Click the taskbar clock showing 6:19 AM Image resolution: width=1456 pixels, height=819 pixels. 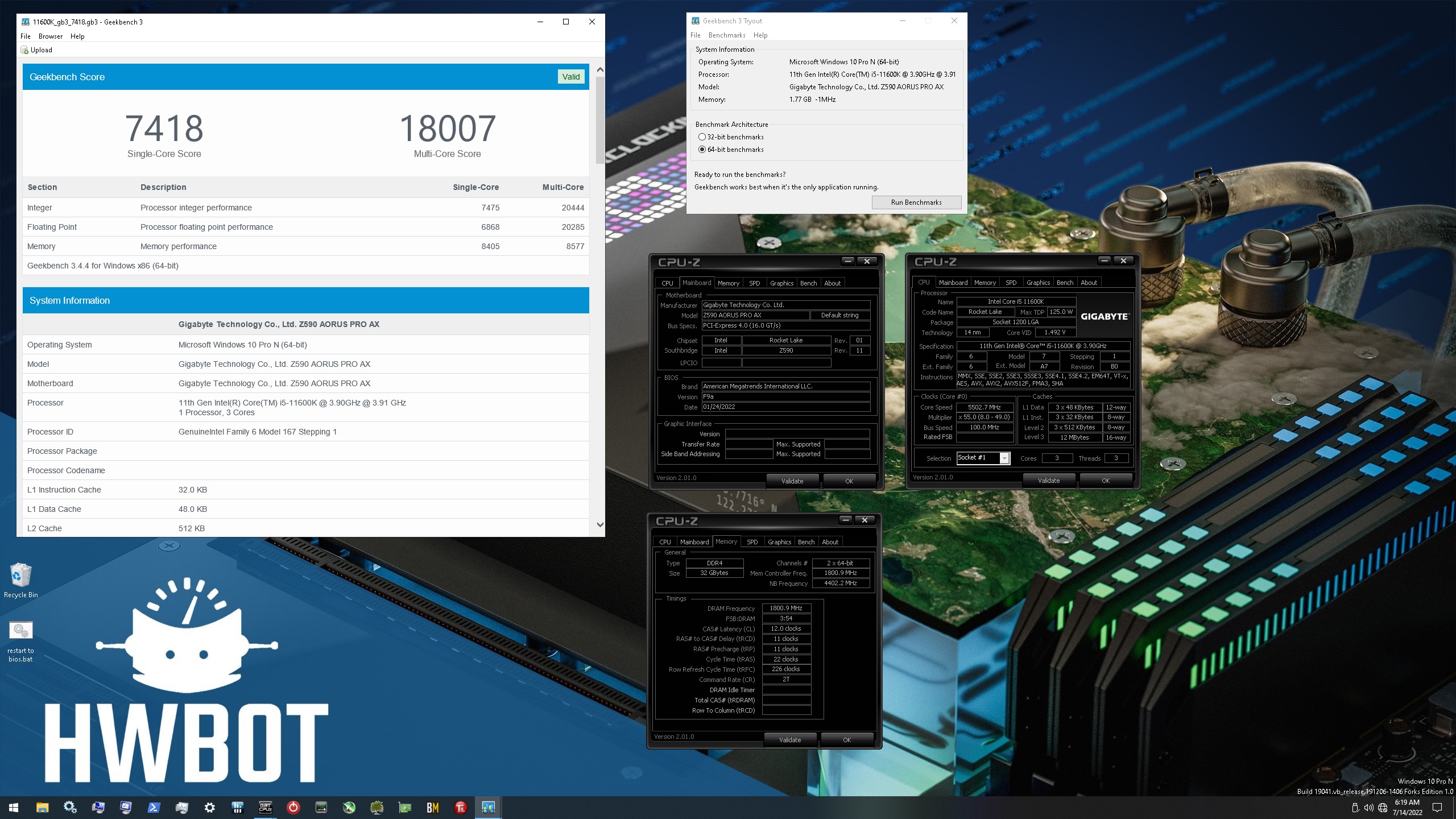(x=1407, y=807)
